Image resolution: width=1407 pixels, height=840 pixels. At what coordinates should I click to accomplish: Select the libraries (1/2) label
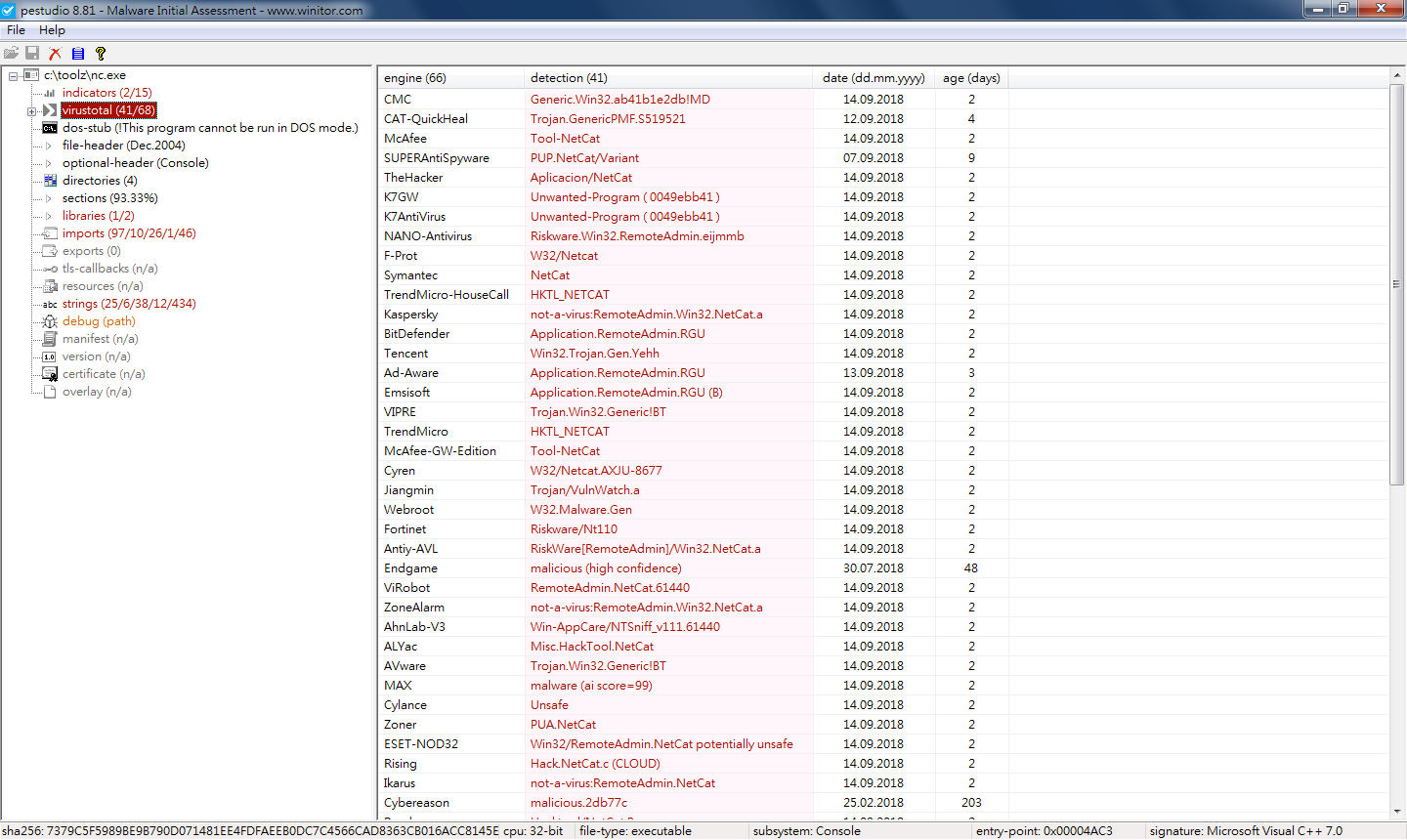click(98, 216)
